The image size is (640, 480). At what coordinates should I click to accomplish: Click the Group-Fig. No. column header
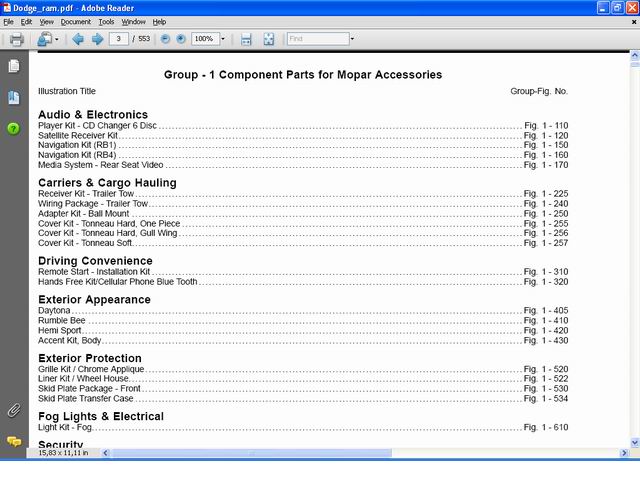pos(539,91)
